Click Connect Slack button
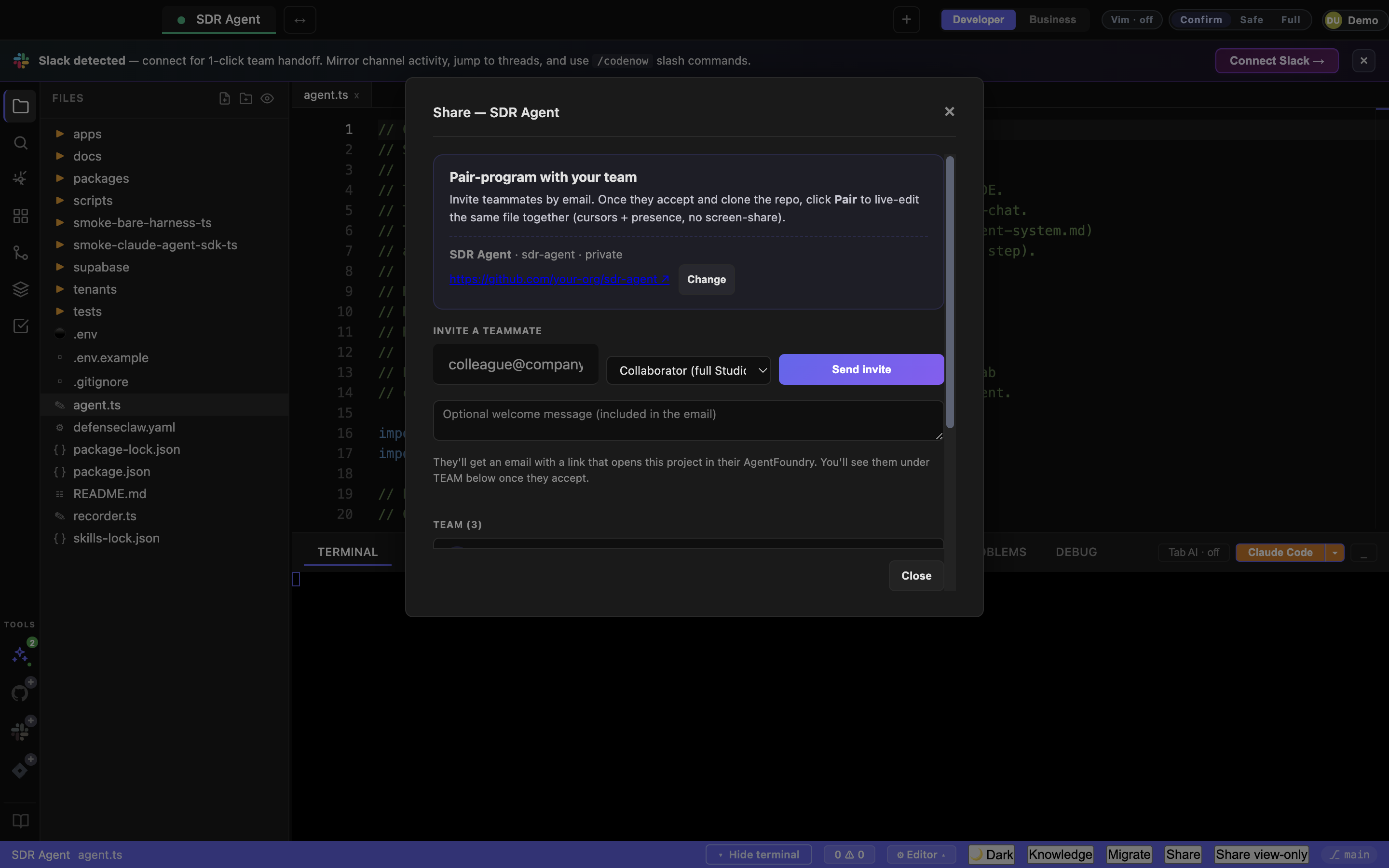The image size is (1389, 868). click(x=1277, y=61)
